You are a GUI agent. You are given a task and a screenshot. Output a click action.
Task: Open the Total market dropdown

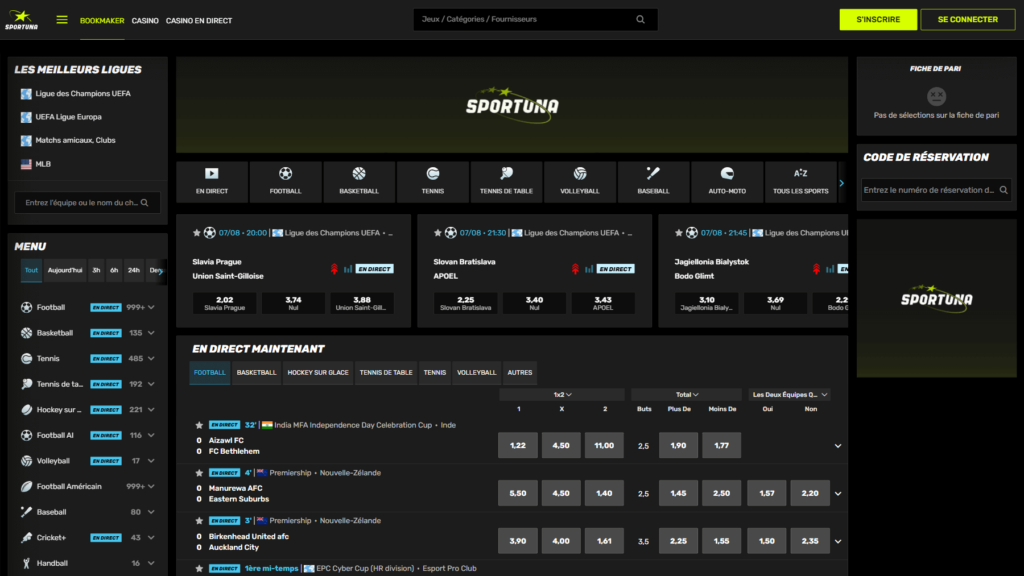click(x=686, y=394)
